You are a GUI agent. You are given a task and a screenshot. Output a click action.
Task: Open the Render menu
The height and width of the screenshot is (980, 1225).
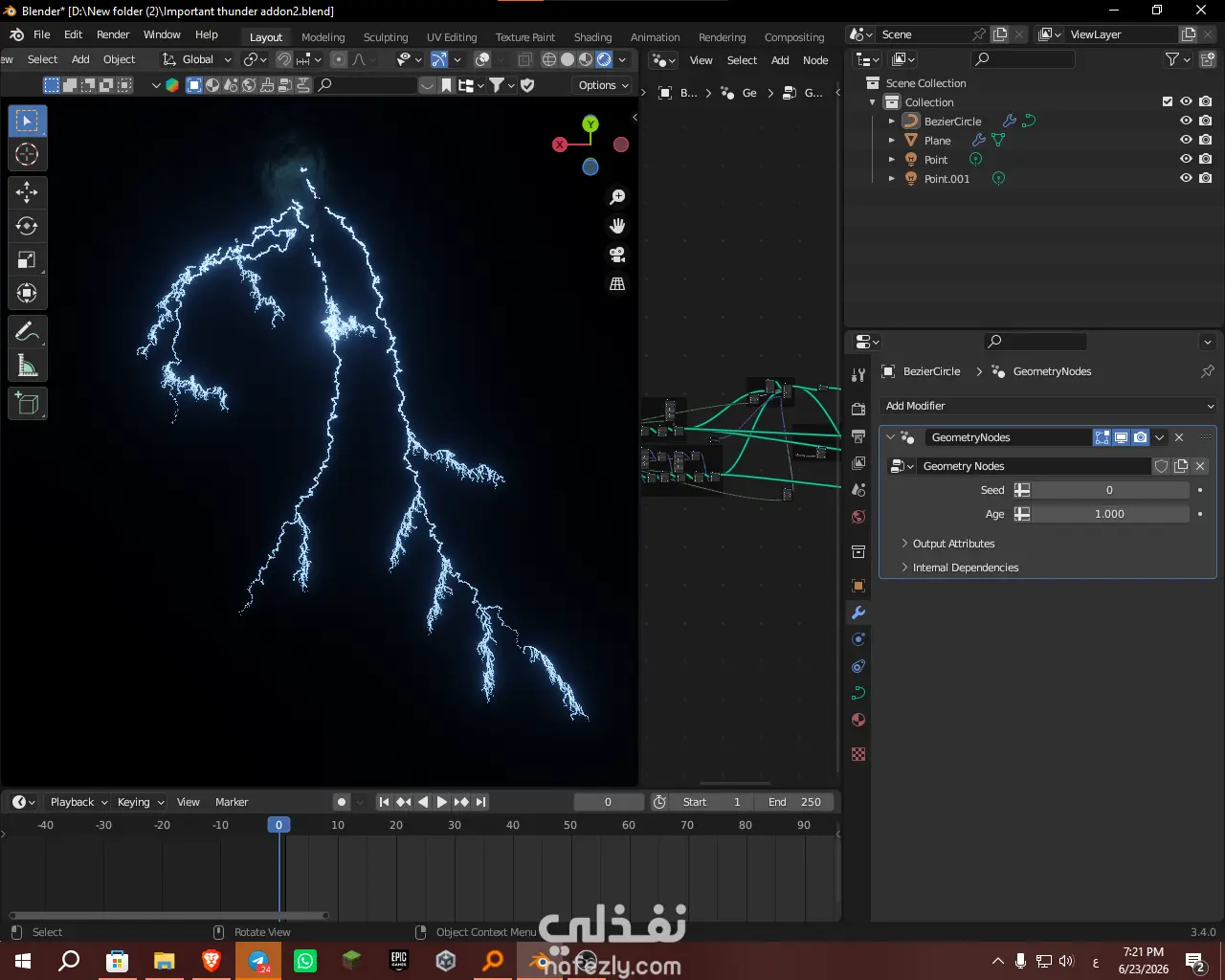click(113, 34)
